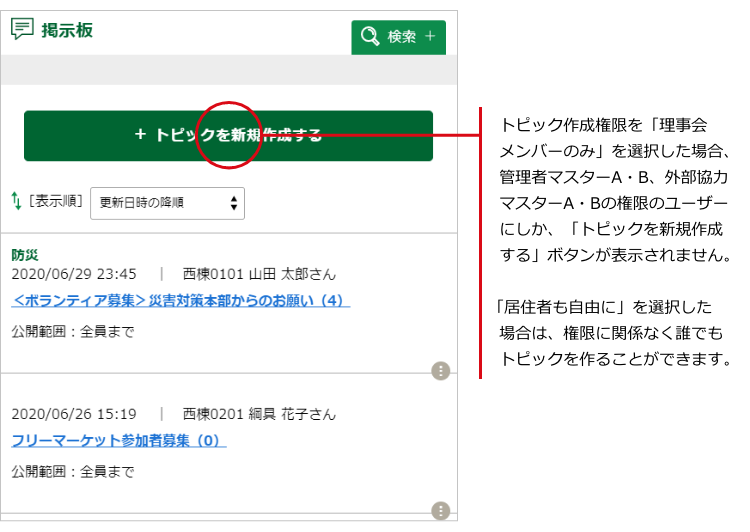Click the 掲示板 page heading

pyautogui.click(x=67, y=30)
